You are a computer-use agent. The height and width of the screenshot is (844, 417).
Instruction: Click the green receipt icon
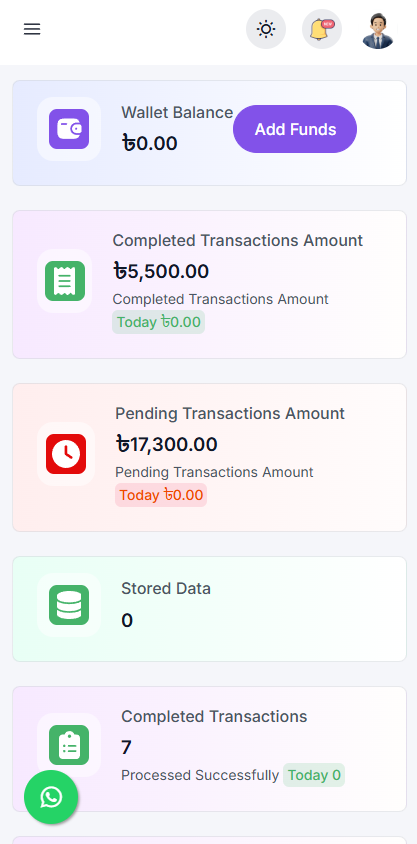[65, 281]
